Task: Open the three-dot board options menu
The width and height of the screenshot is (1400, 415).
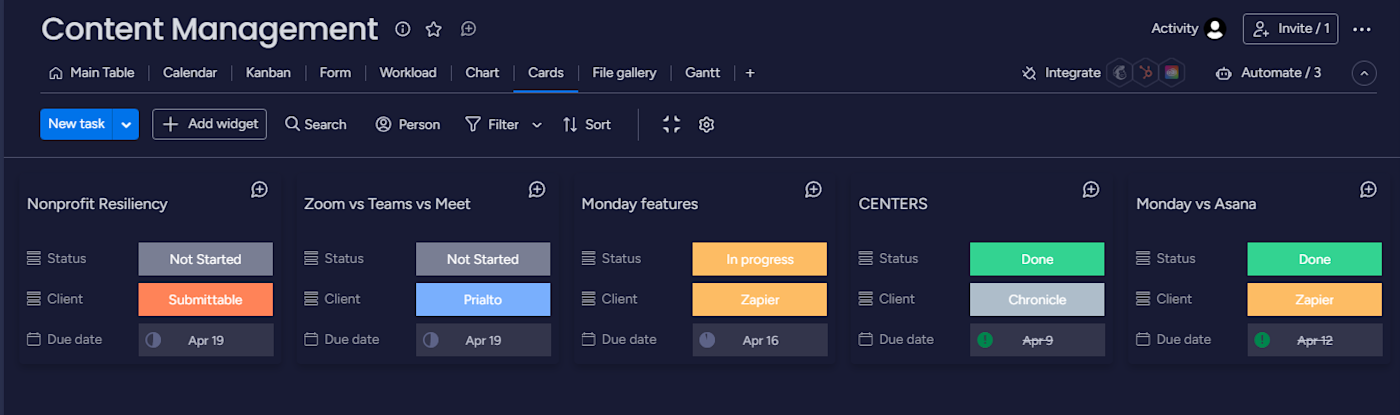Action: (1362, 29)
